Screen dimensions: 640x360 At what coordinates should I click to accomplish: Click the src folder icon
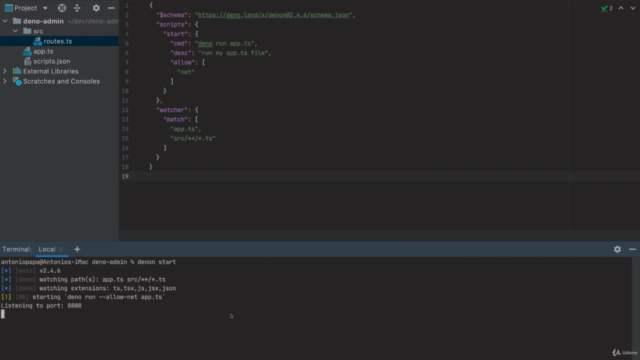click(x=27, y=31)
